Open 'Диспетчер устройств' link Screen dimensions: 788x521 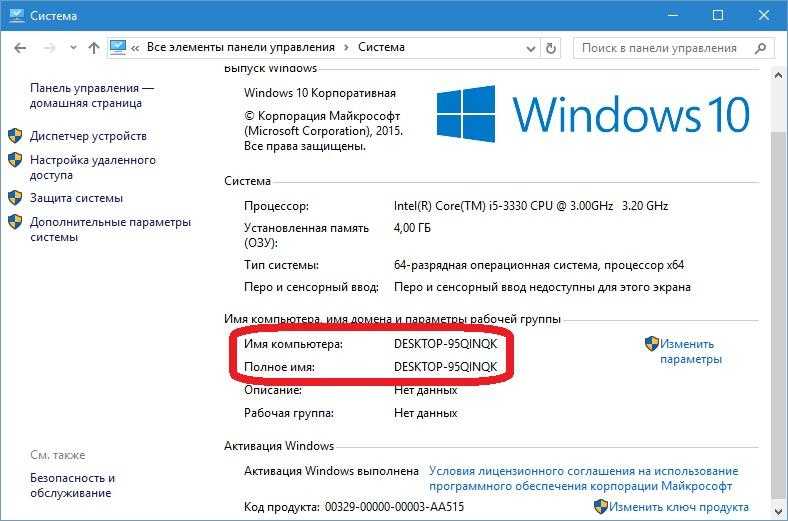88,136
